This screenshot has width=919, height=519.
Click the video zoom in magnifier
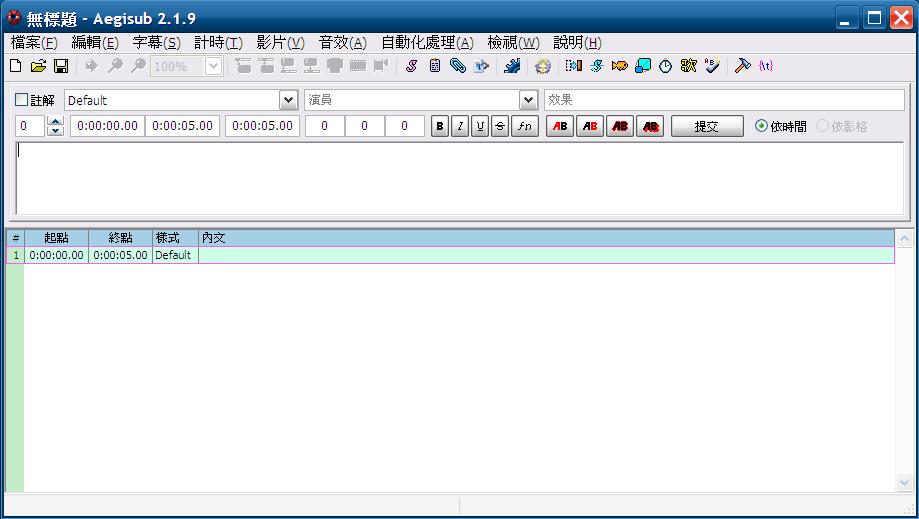coord(115,66)
